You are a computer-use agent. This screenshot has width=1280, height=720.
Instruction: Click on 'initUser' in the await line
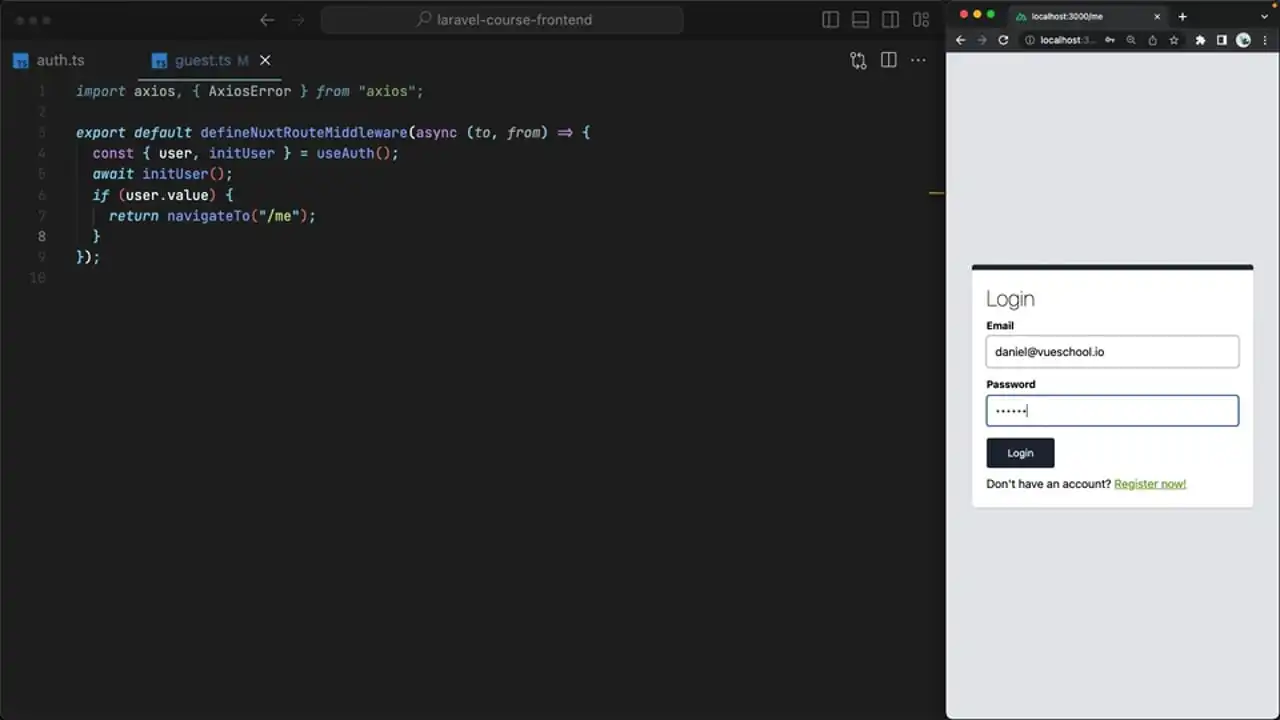[175, 174]
